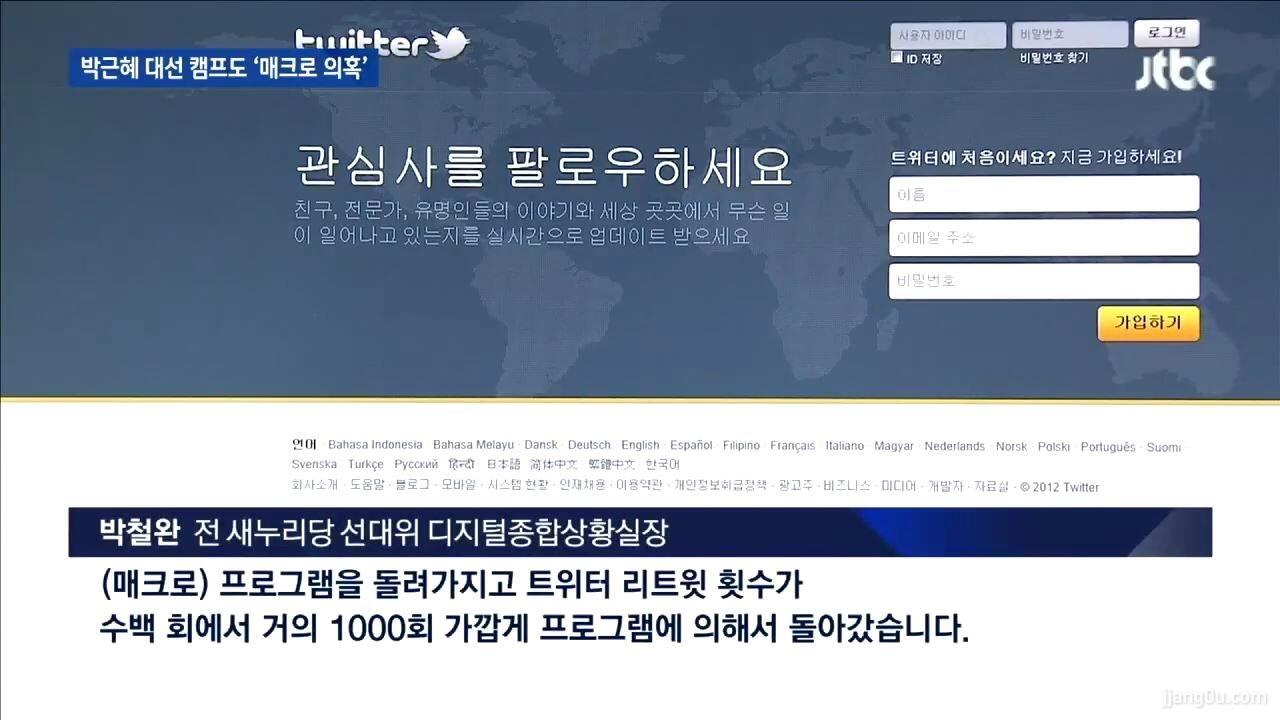Screen dimensions: 1280x720
Task: Open the 개인정보취급정책 footer link
Action: (720, 485)
